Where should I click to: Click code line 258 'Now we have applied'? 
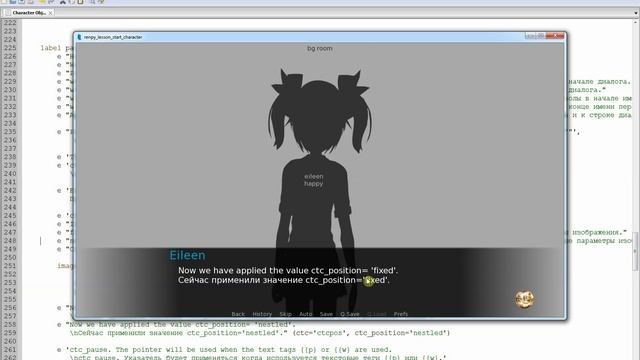pos(176,324)
